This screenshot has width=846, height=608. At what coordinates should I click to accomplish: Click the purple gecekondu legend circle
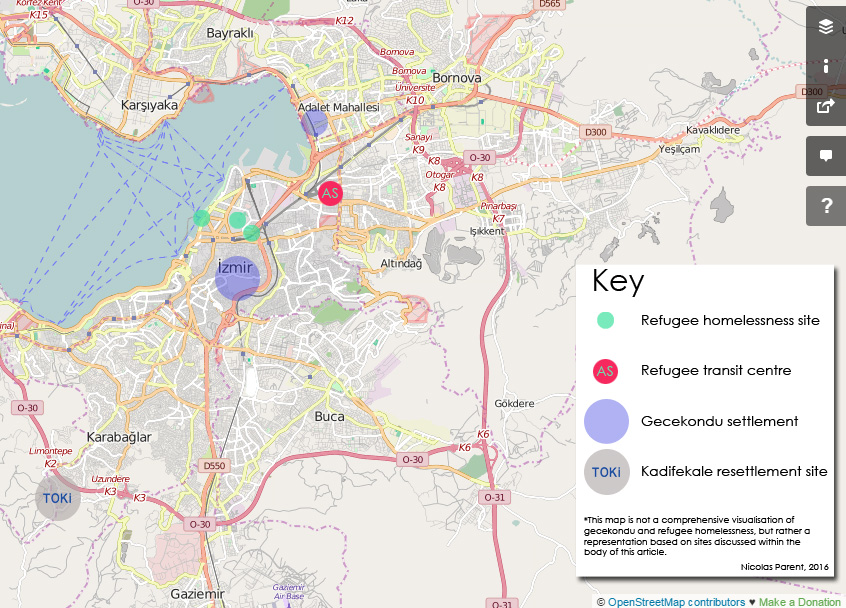coord(604,421)
